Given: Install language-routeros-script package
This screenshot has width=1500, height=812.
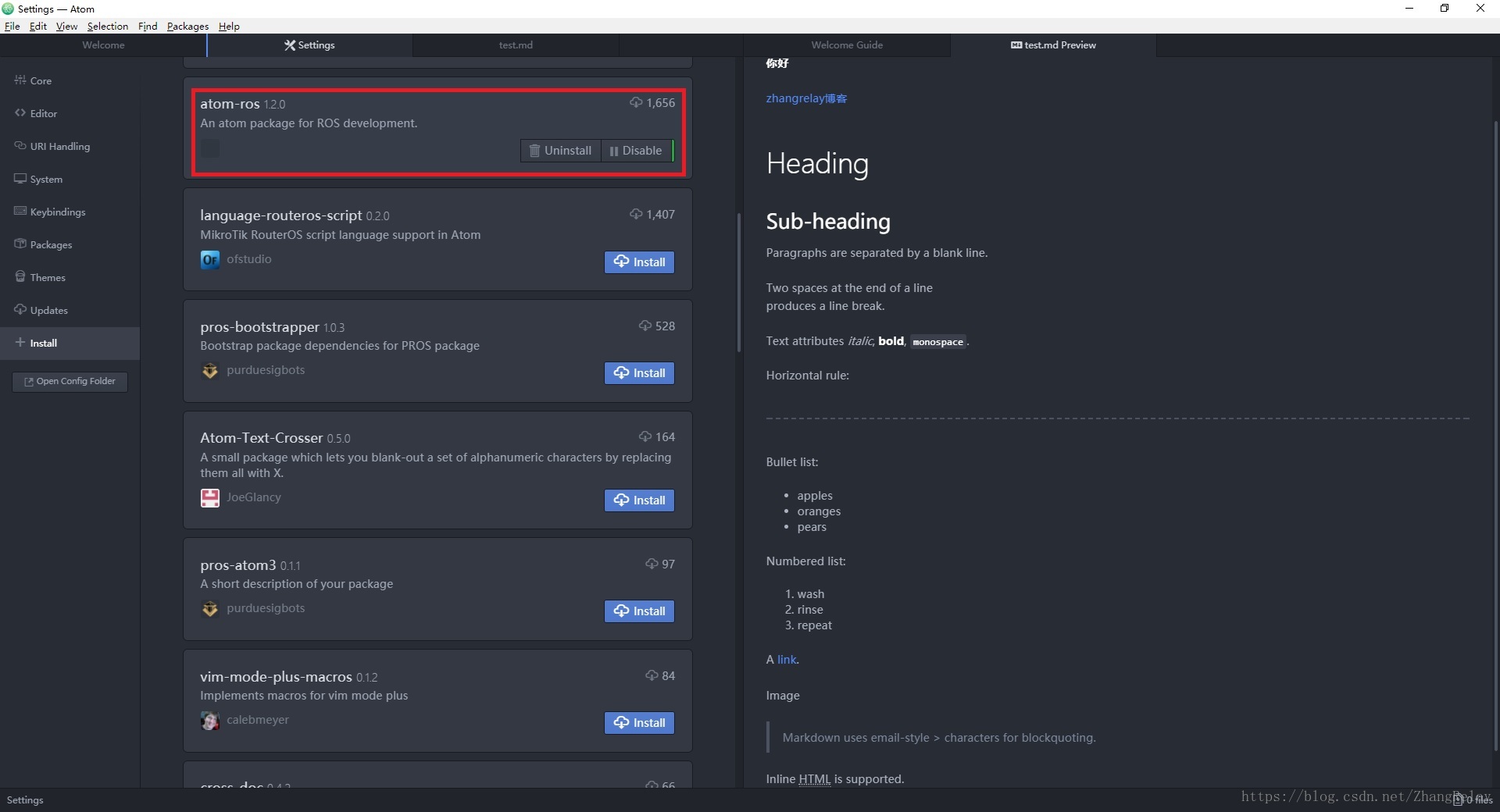Looking at the screenshot, I should 639,262.
